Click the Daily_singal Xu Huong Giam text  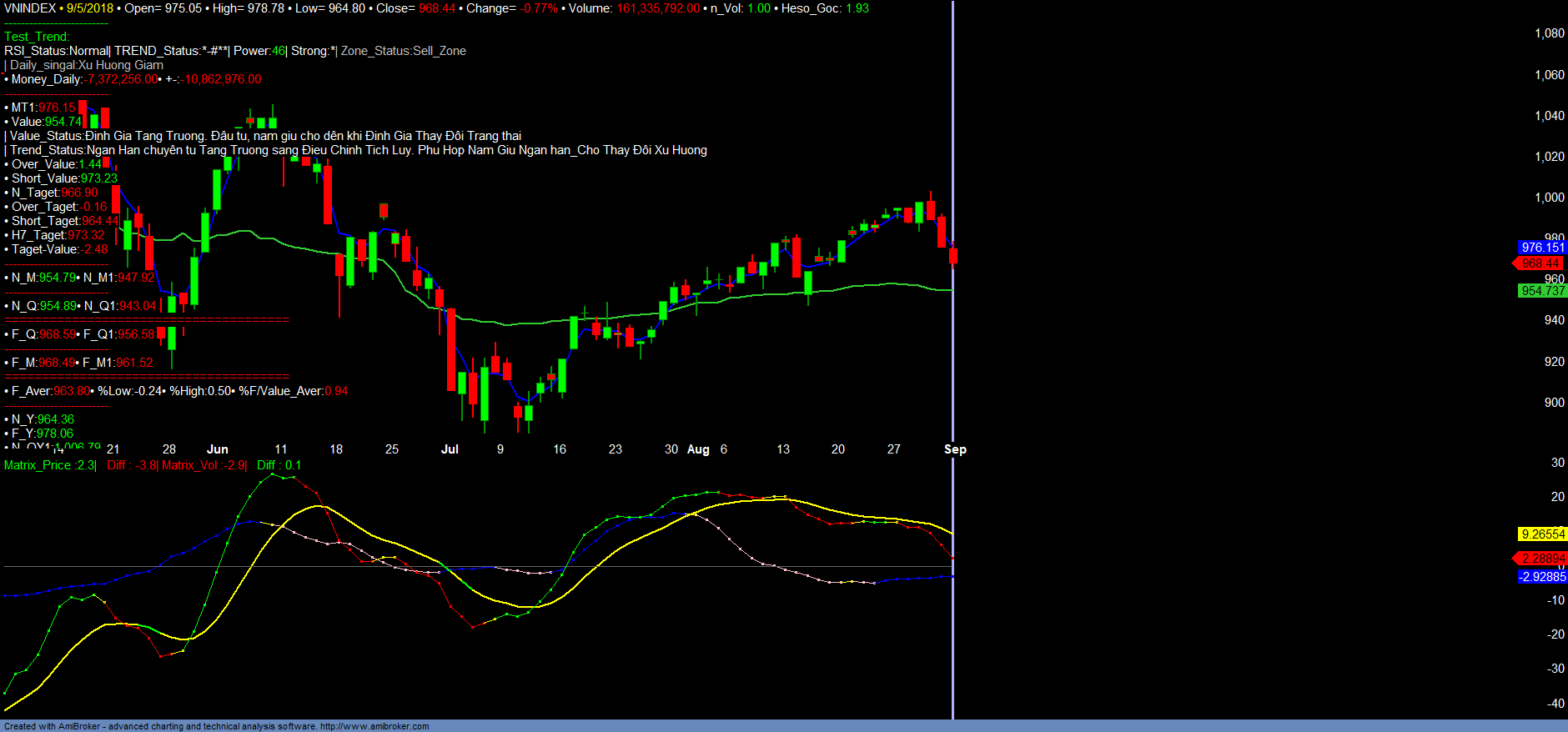coord(87,65)
